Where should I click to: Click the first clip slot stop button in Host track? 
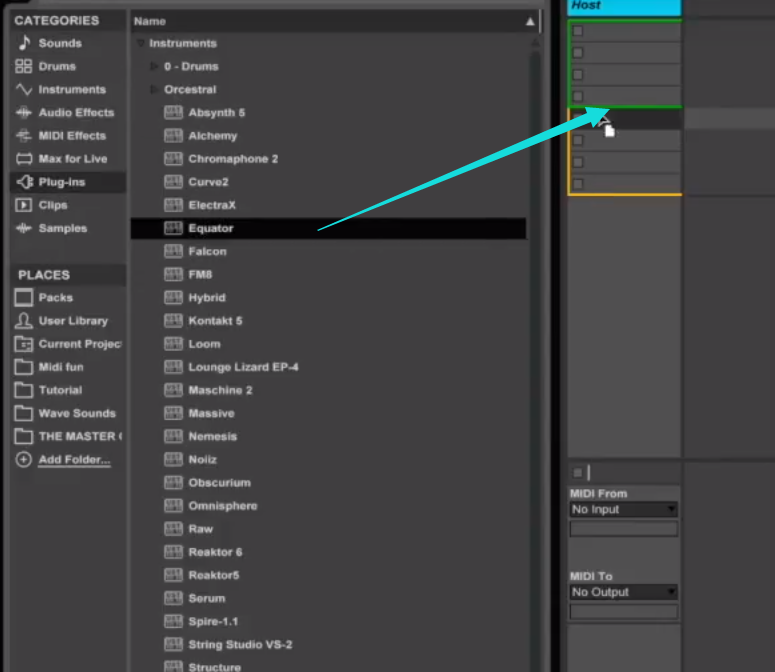(578, 31)
